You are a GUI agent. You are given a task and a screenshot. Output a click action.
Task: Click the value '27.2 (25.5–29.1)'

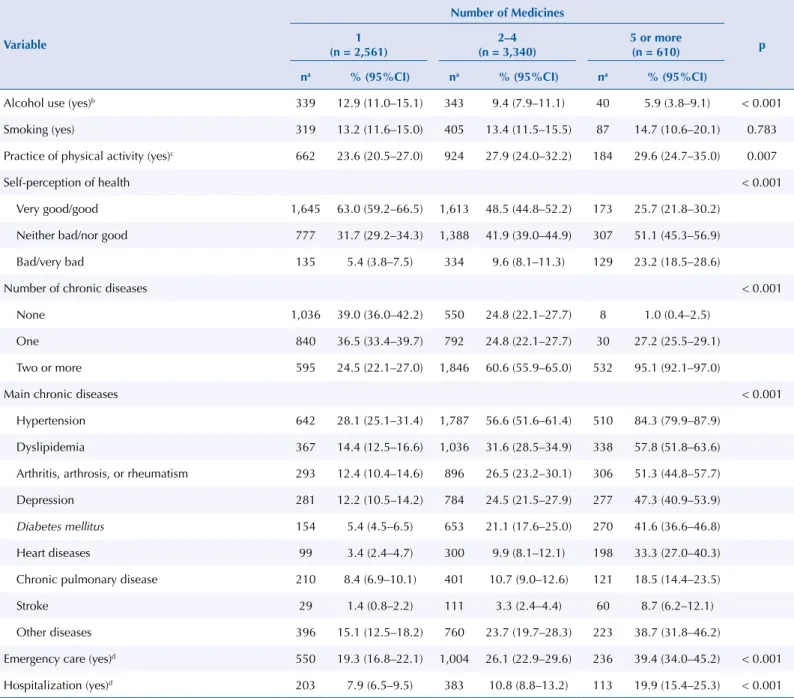pyautogui.click(x=677, y=341)
